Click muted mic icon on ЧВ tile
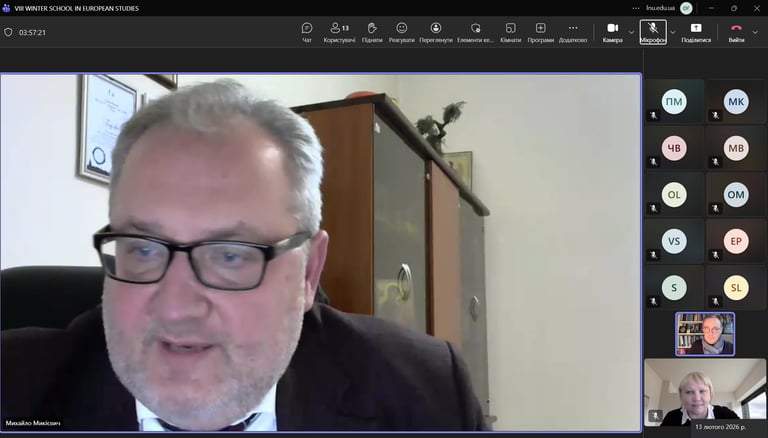The height and width of the screenshot is (438, 768). click(x=653, y=162)
